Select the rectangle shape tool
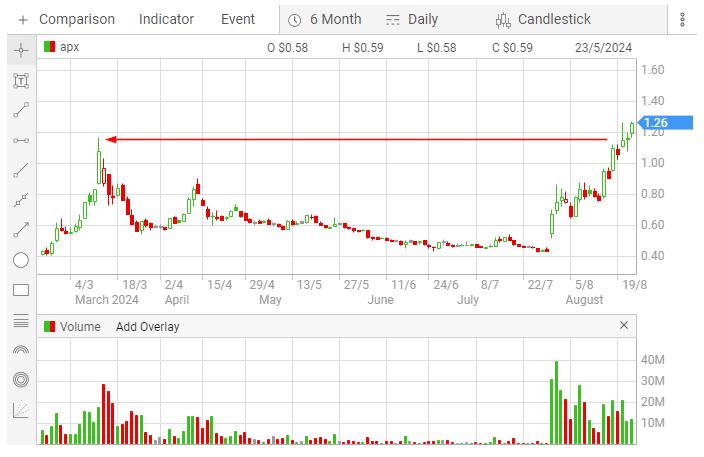704x457 pixels. click(21, 290)
